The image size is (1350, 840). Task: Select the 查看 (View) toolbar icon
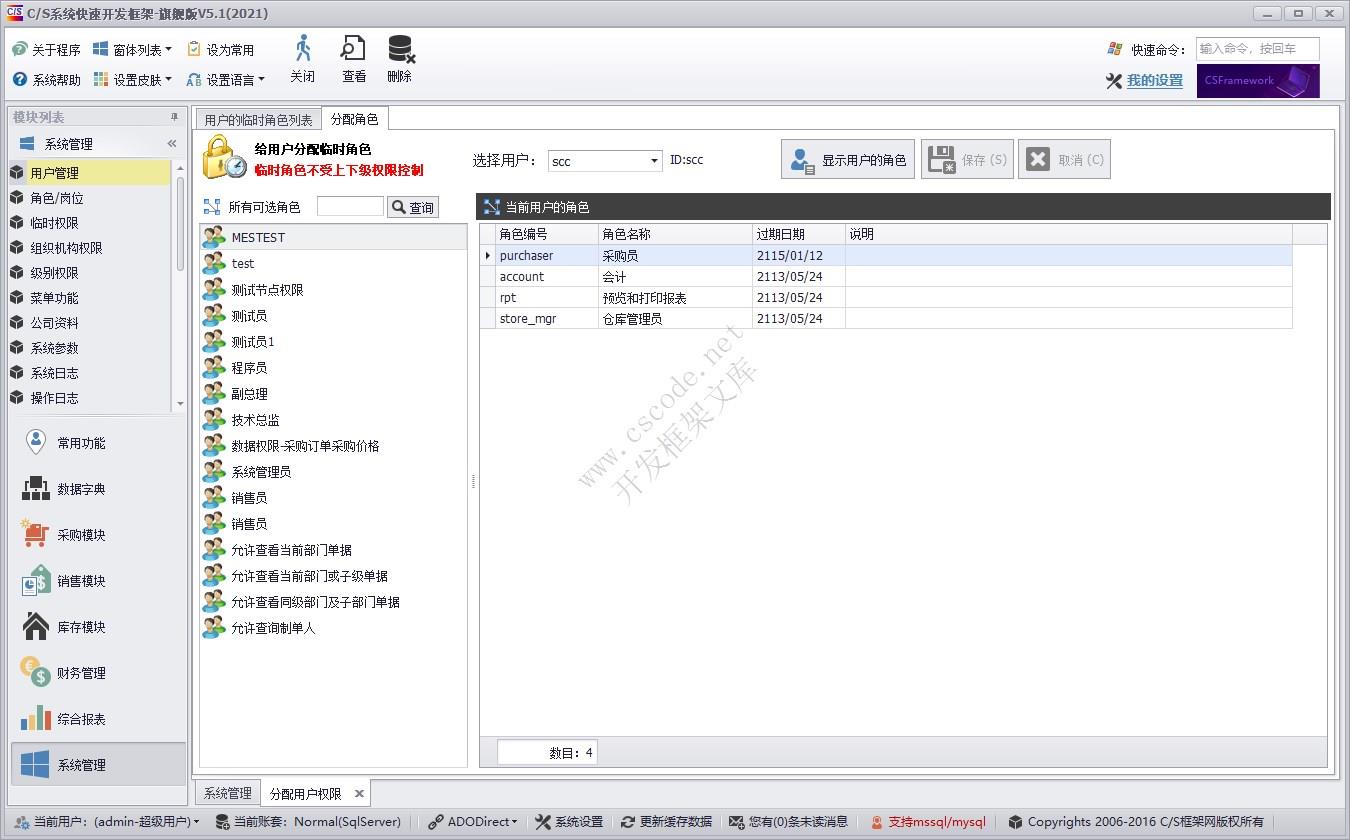coord(352,58)
